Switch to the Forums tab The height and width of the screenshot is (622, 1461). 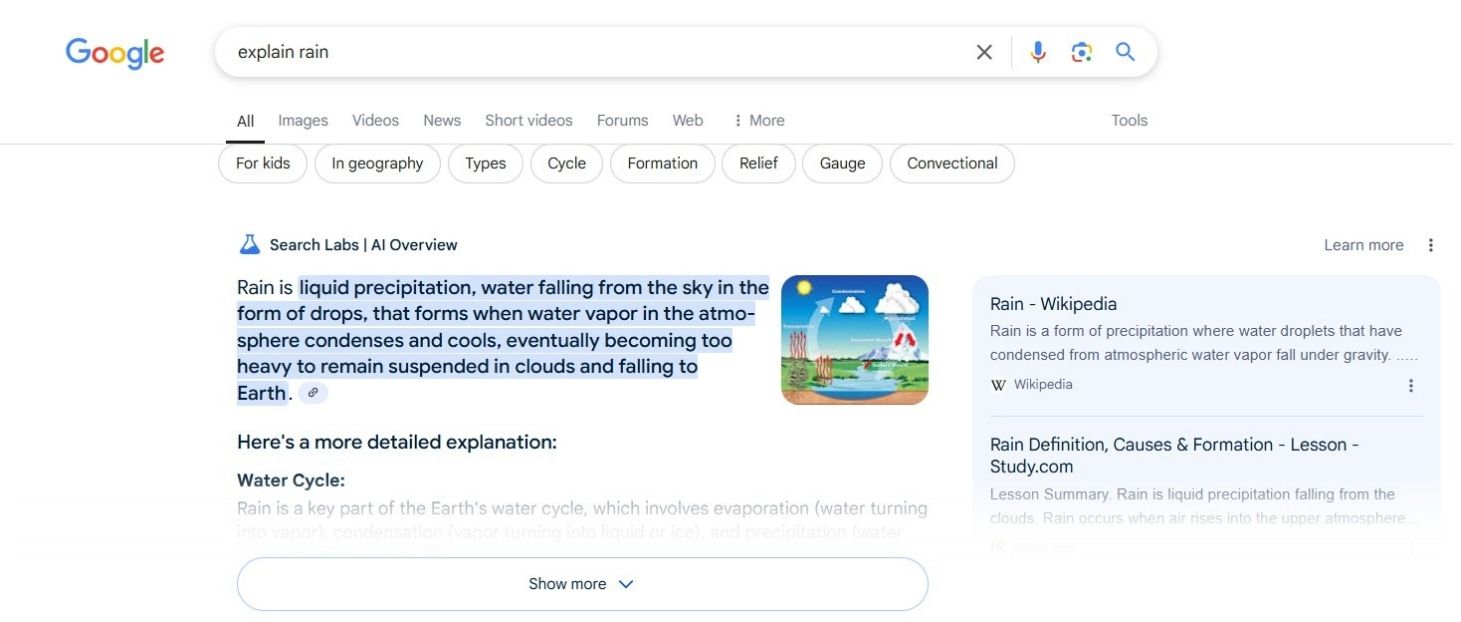(622, 121)
